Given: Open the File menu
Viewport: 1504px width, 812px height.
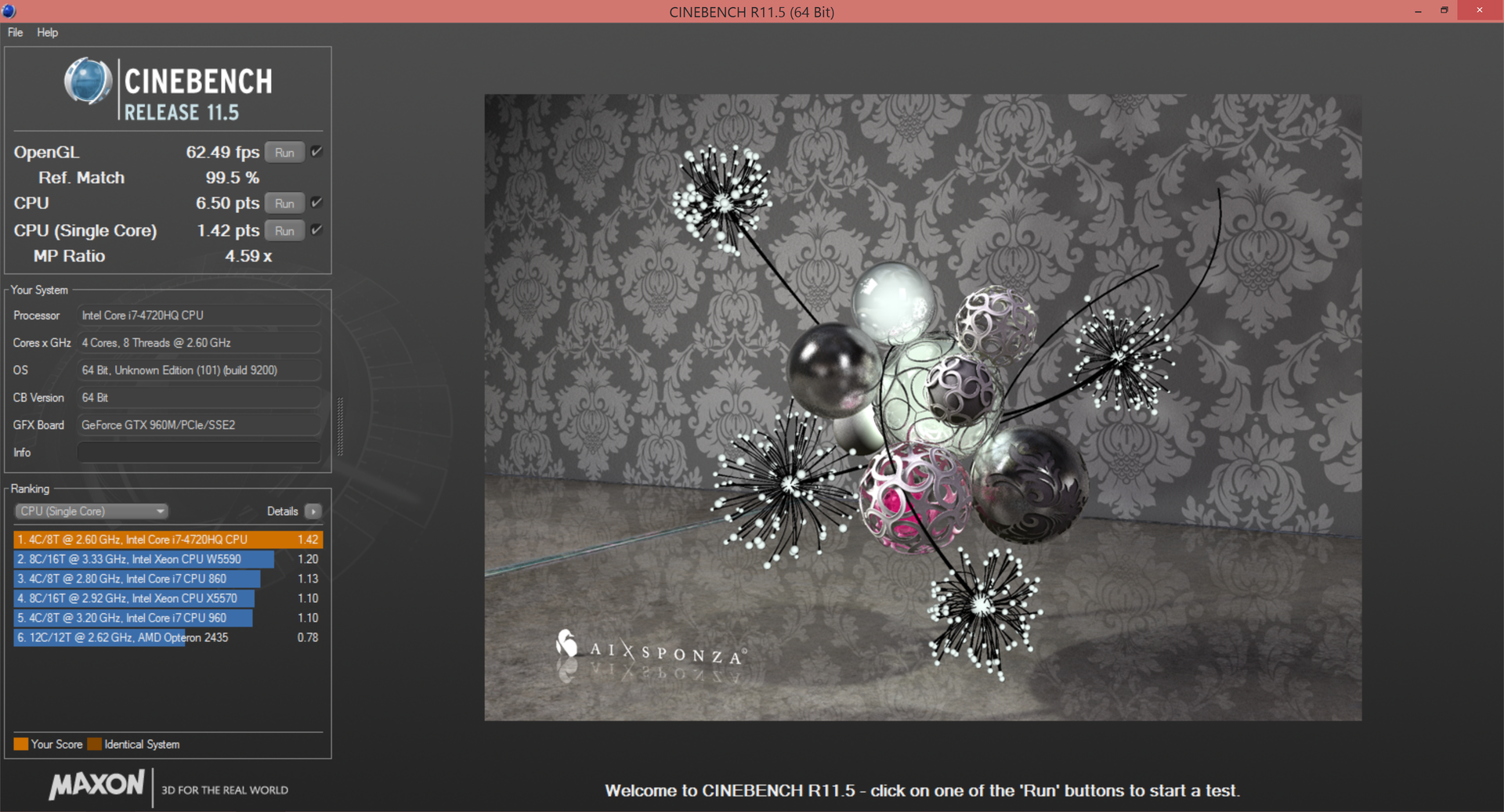Looking at the screenshot, I should 16,32.
